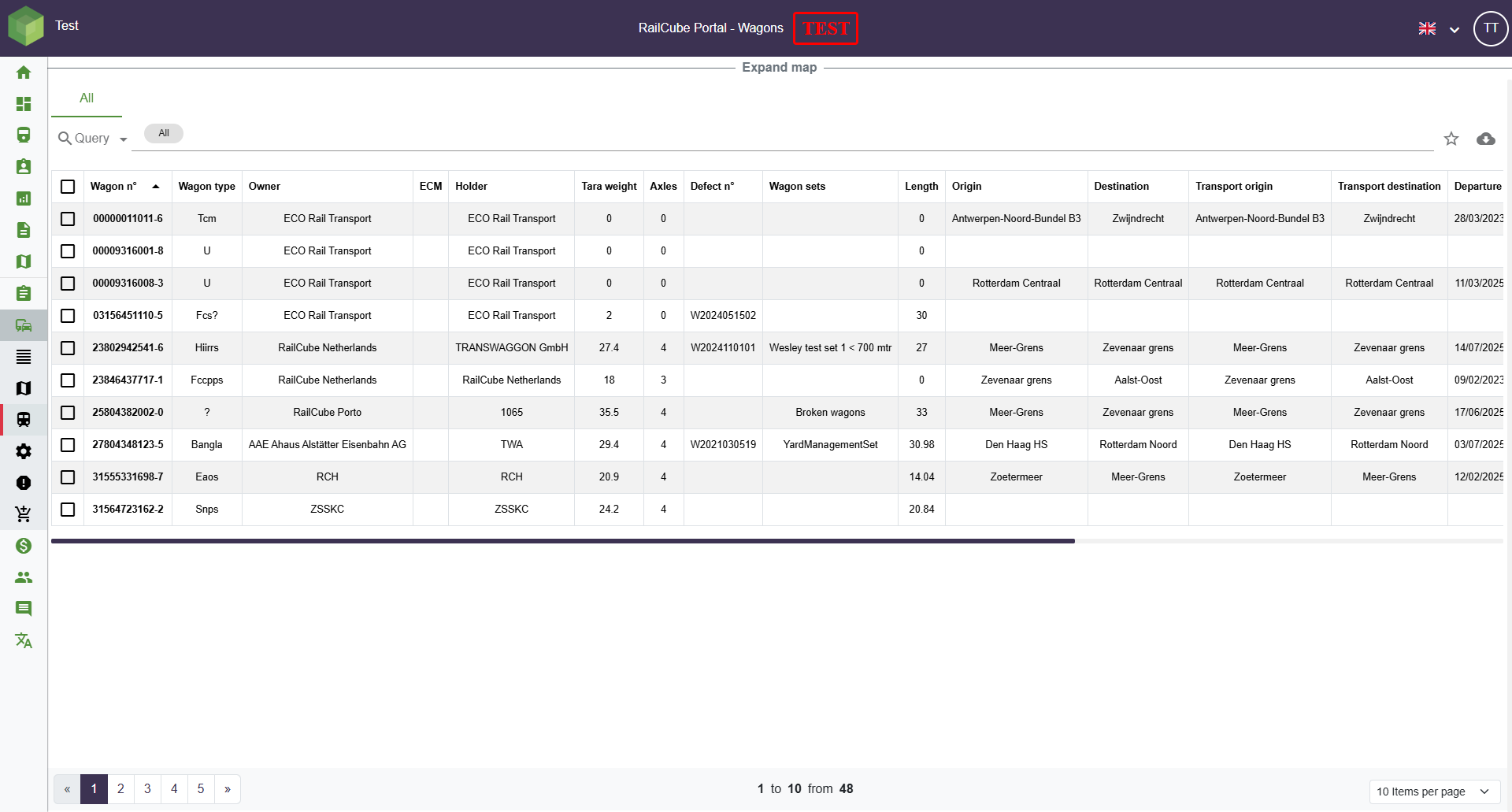
Task: Open the dashboard grid icon
Action: 24,104
